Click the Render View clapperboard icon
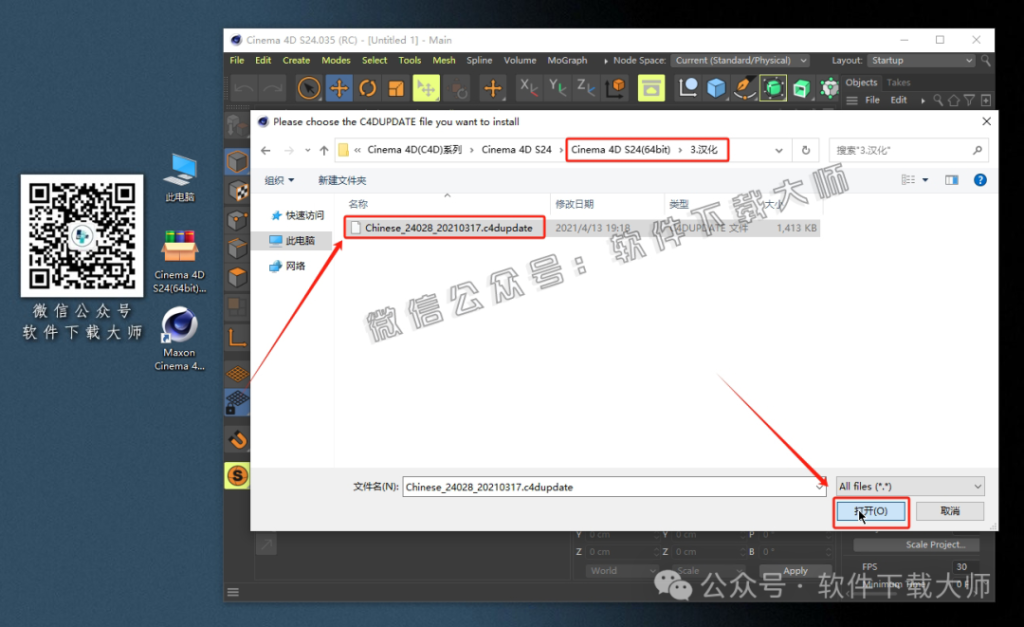Screen dimensions: 1024x627 [x=651, y=88]
